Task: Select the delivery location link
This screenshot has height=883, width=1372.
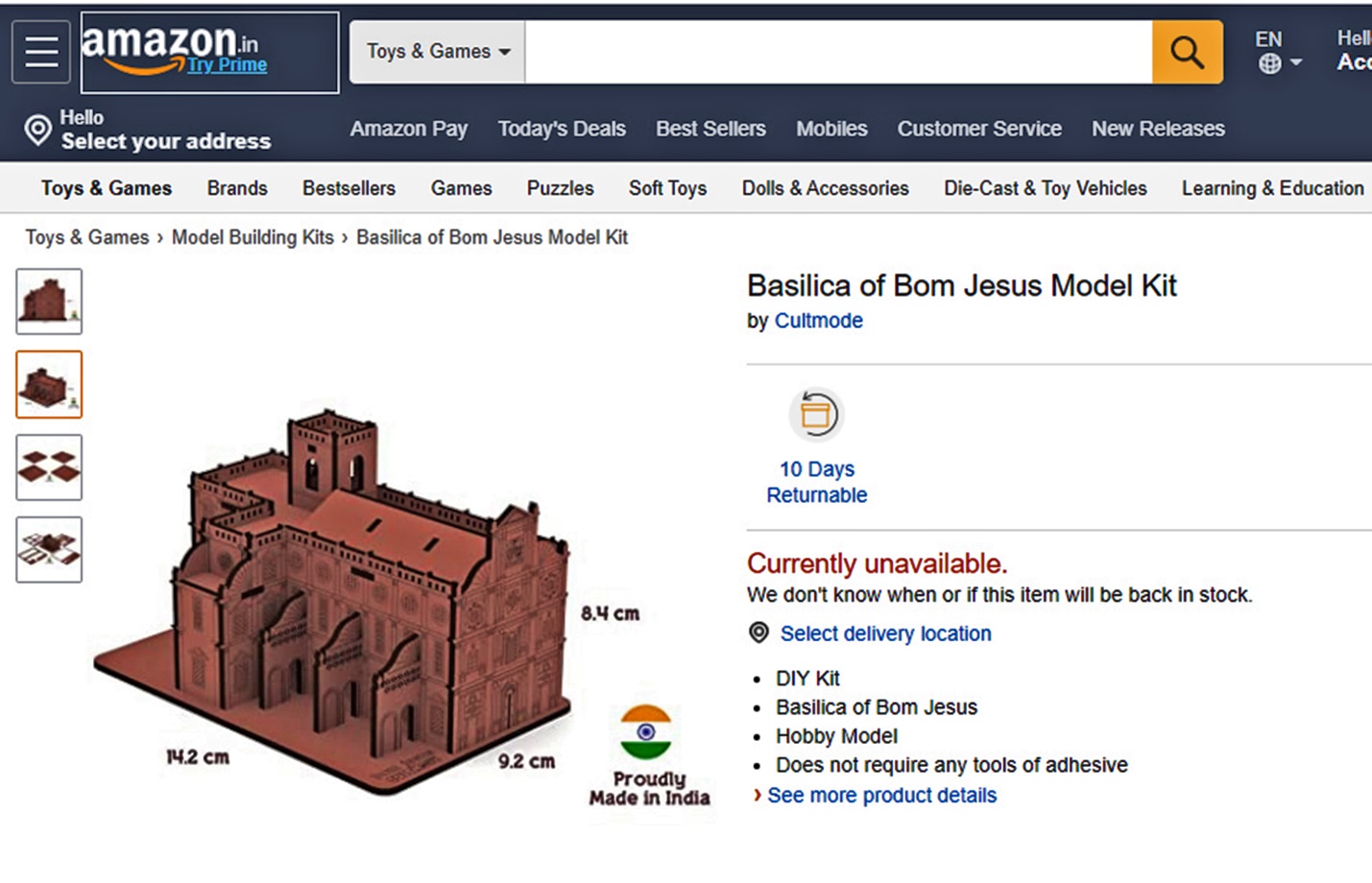Action: [x=884, y=632]
